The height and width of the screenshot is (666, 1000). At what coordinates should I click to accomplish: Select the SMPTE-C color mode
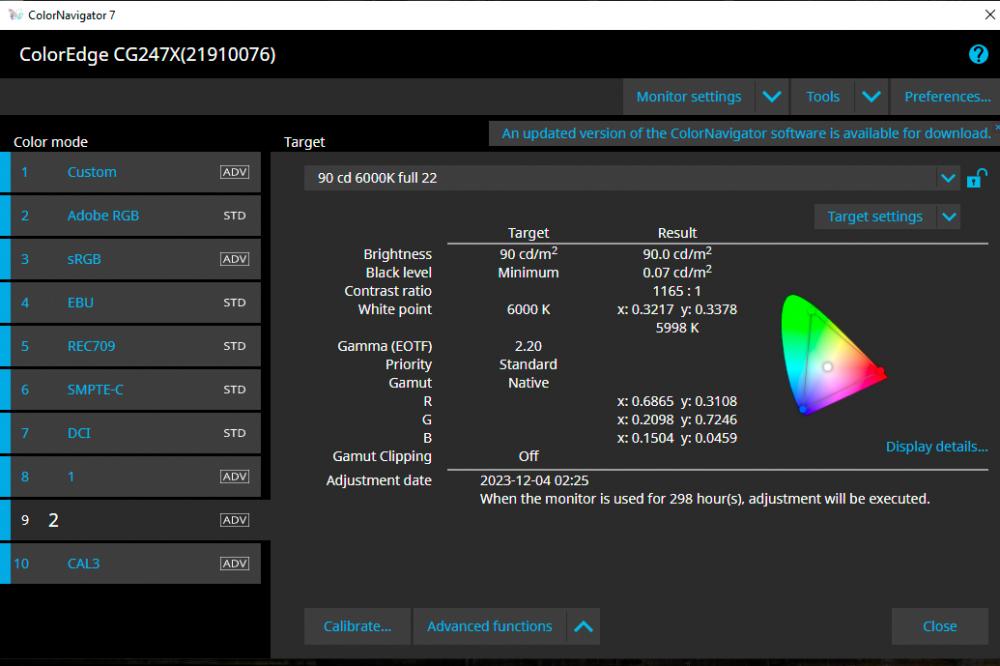click(131, 389)
